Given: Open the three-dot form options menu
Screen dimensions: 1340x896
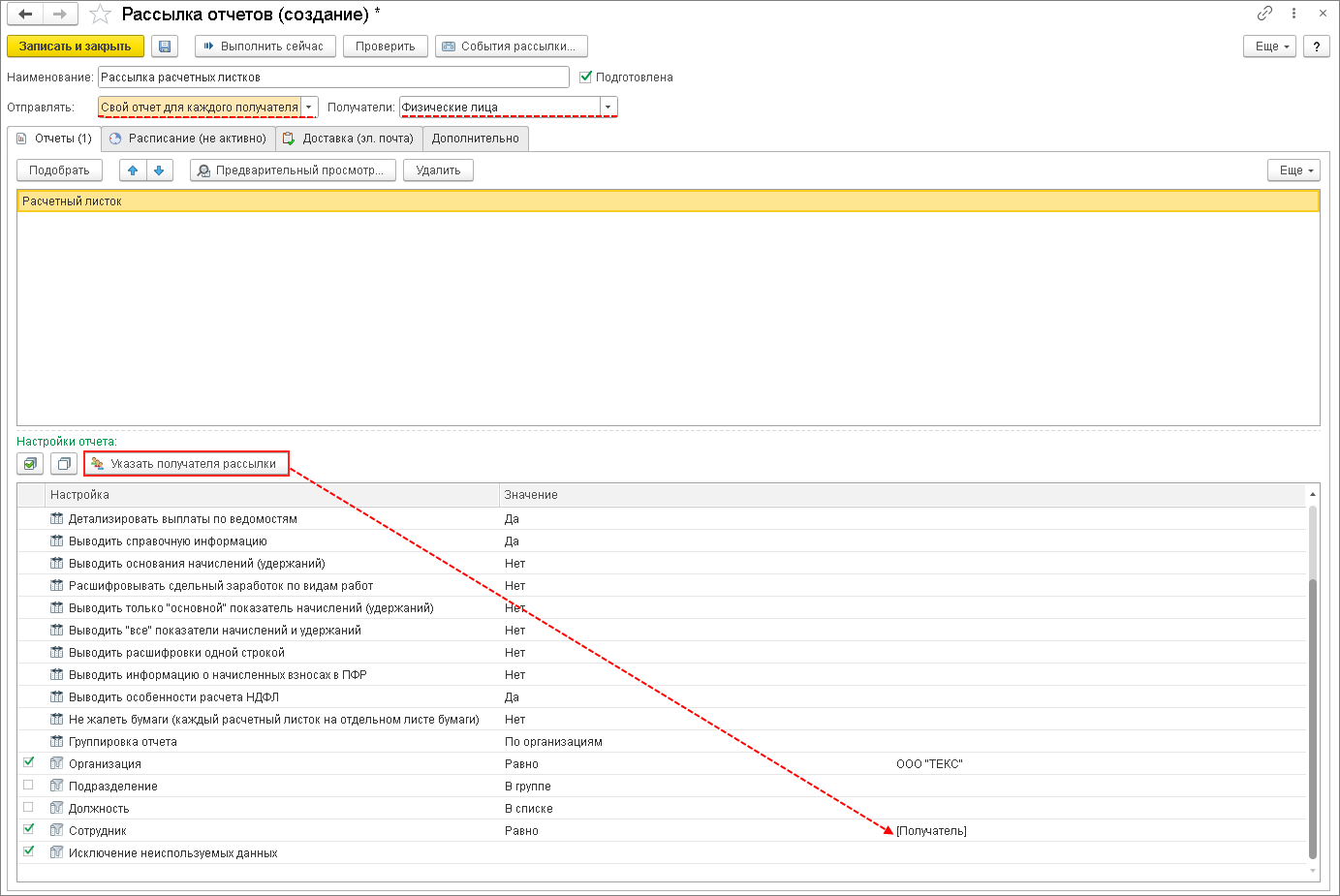Looking at the screenshot, I should pos(1293,14).
